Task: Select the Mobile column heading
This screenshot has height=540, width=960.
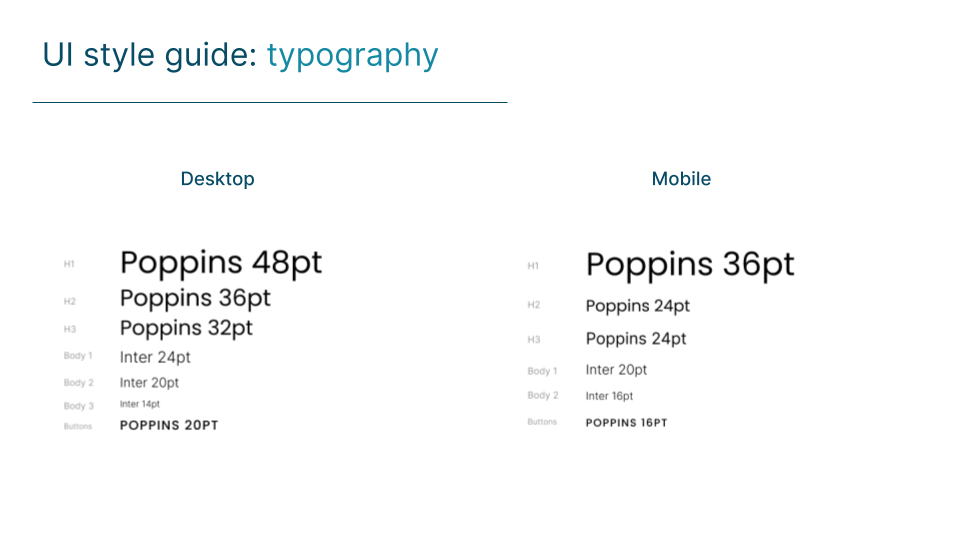Action: coord(681,179)
